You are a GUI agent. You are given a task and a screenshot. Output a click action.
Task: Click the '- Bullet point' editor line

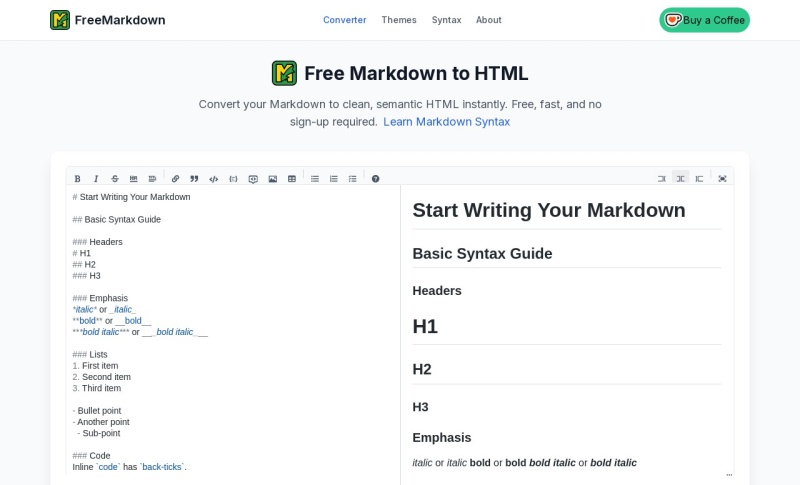97,410
